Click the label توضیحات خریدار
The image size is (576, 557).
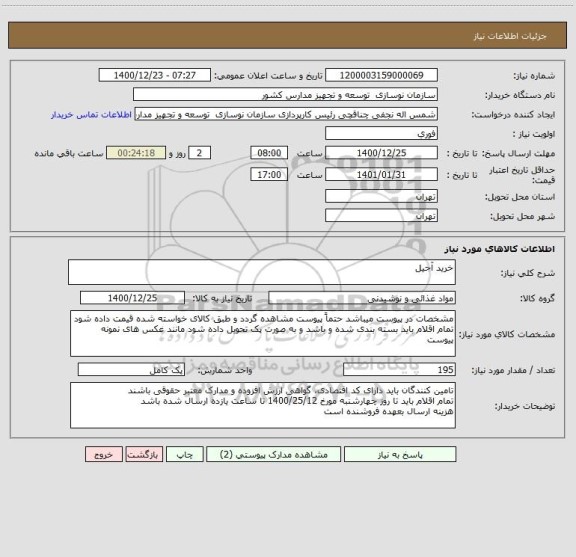[x=525, y=406]
